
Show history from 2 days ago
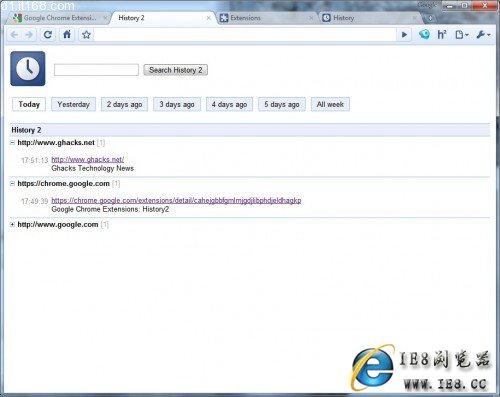click(x=124, y=104)
